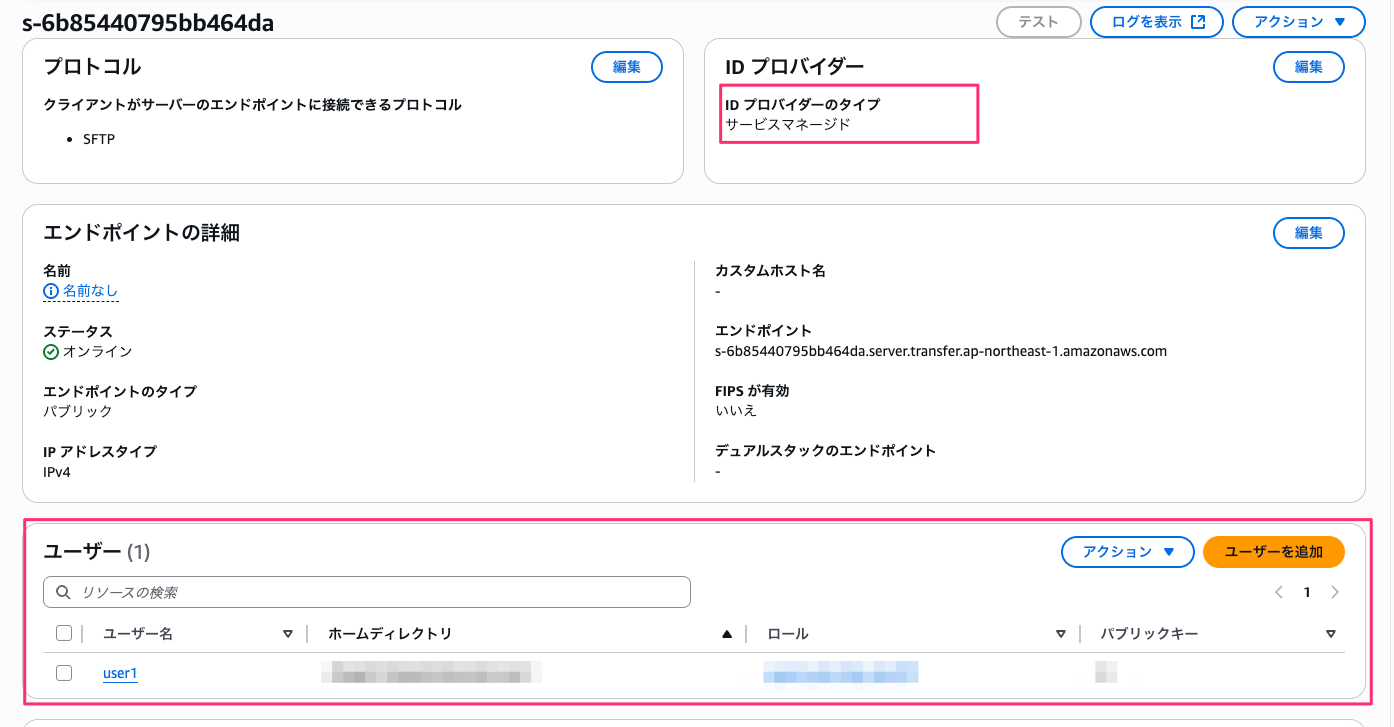This screenshot has width=1394, height=727.
Task: Open the ユーザー section アクション dropdown
Action: click(1127, 552)
